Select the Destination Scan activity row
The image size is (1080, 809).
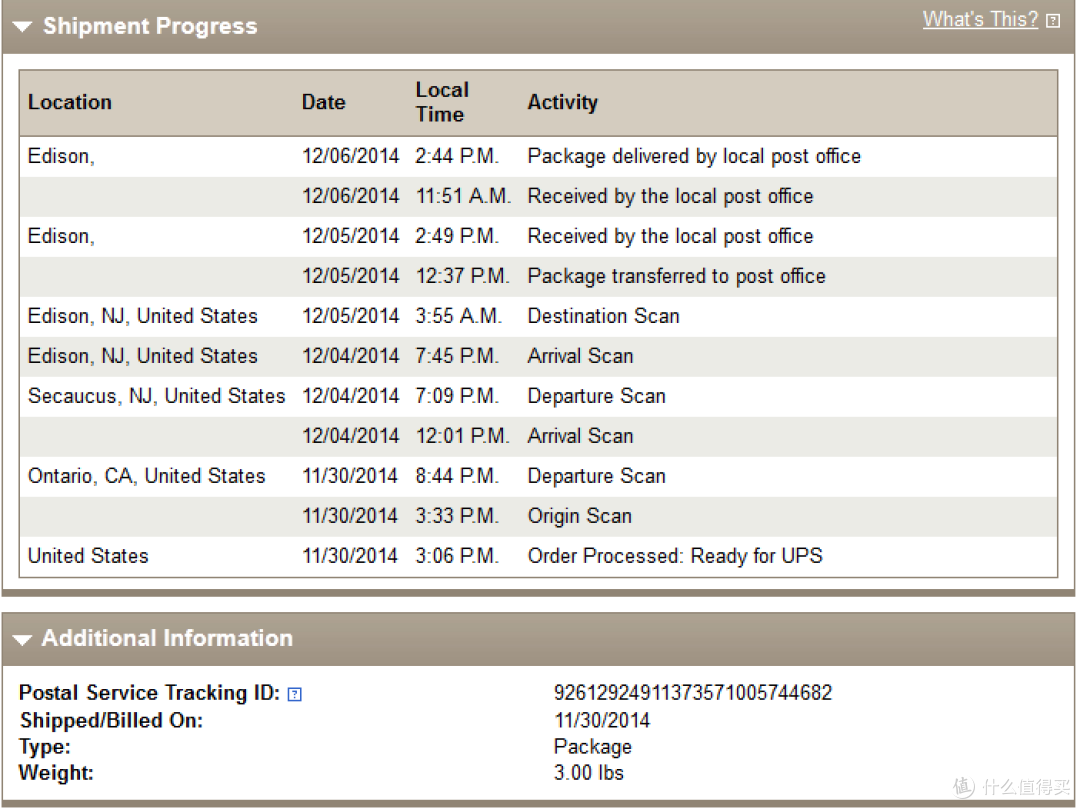coord(539,316)
